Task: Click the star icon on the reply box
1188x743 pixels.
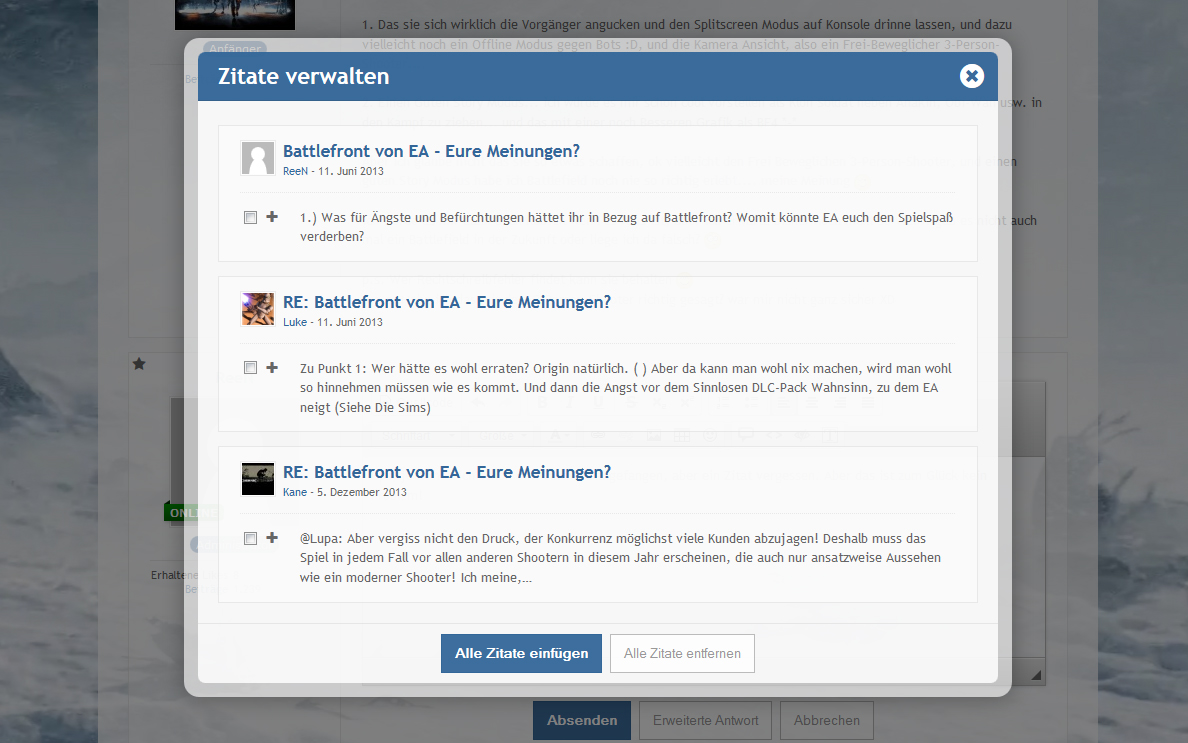Action: 139,364
